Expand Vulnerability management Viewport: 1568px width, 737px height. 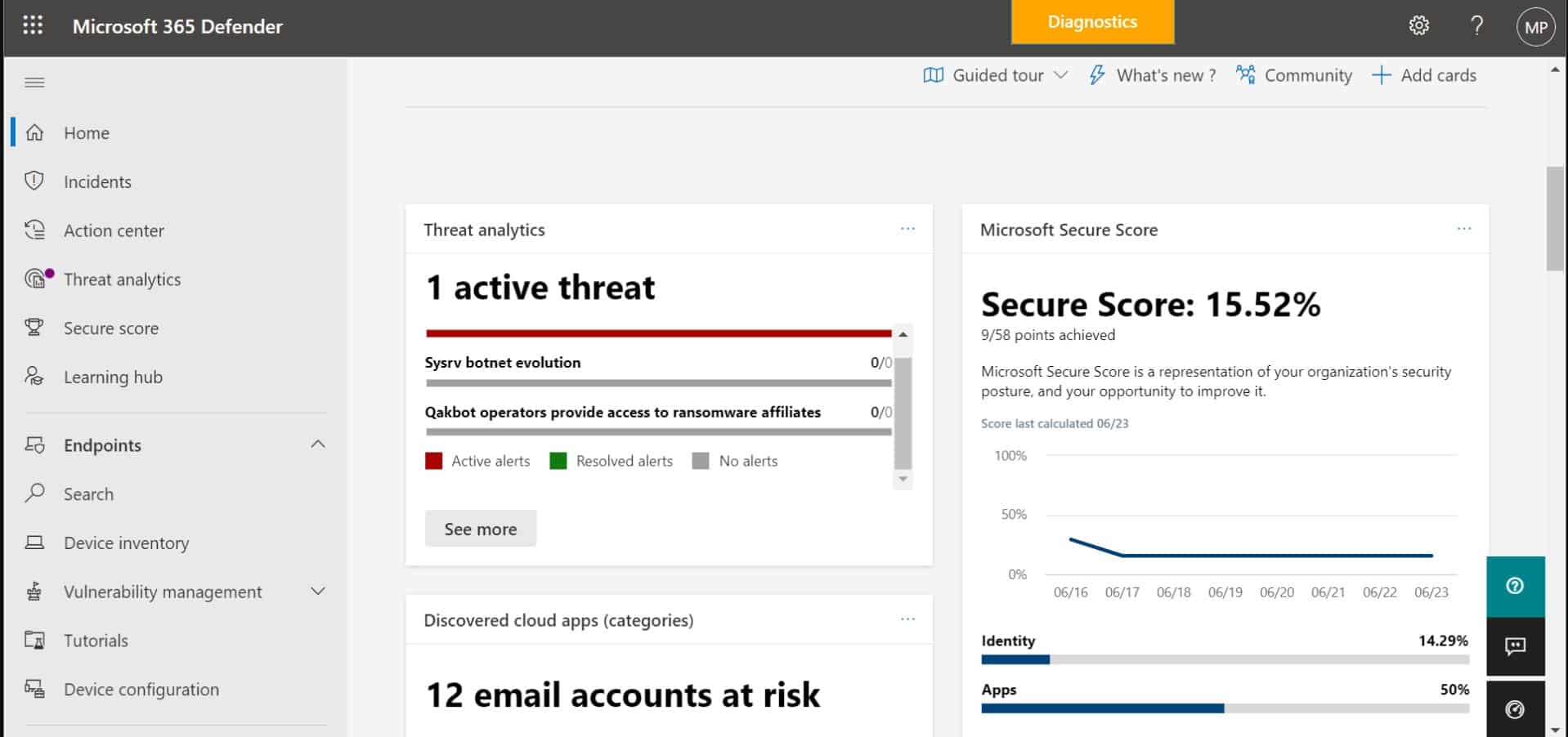click(x=318, y=591)
